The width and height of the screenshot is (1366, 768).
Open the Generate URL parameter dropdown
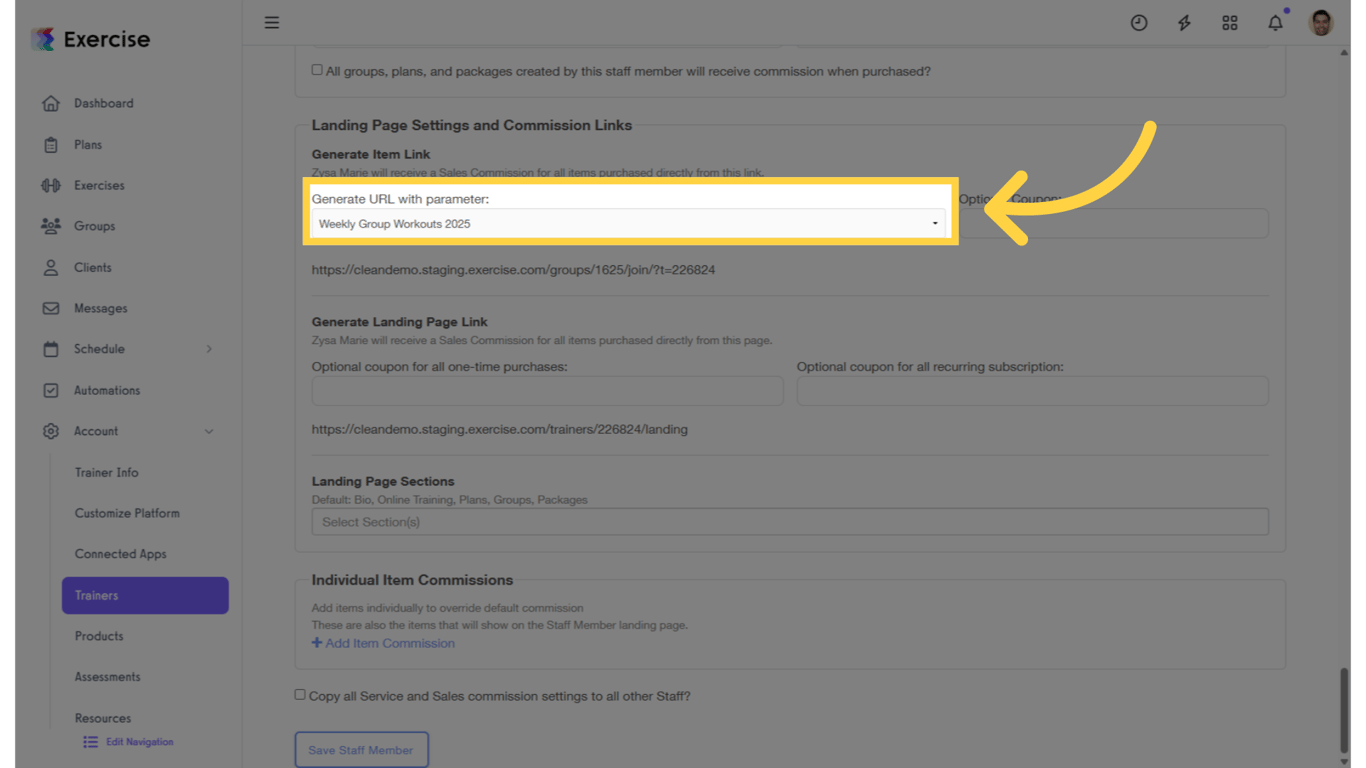(629, 224)
